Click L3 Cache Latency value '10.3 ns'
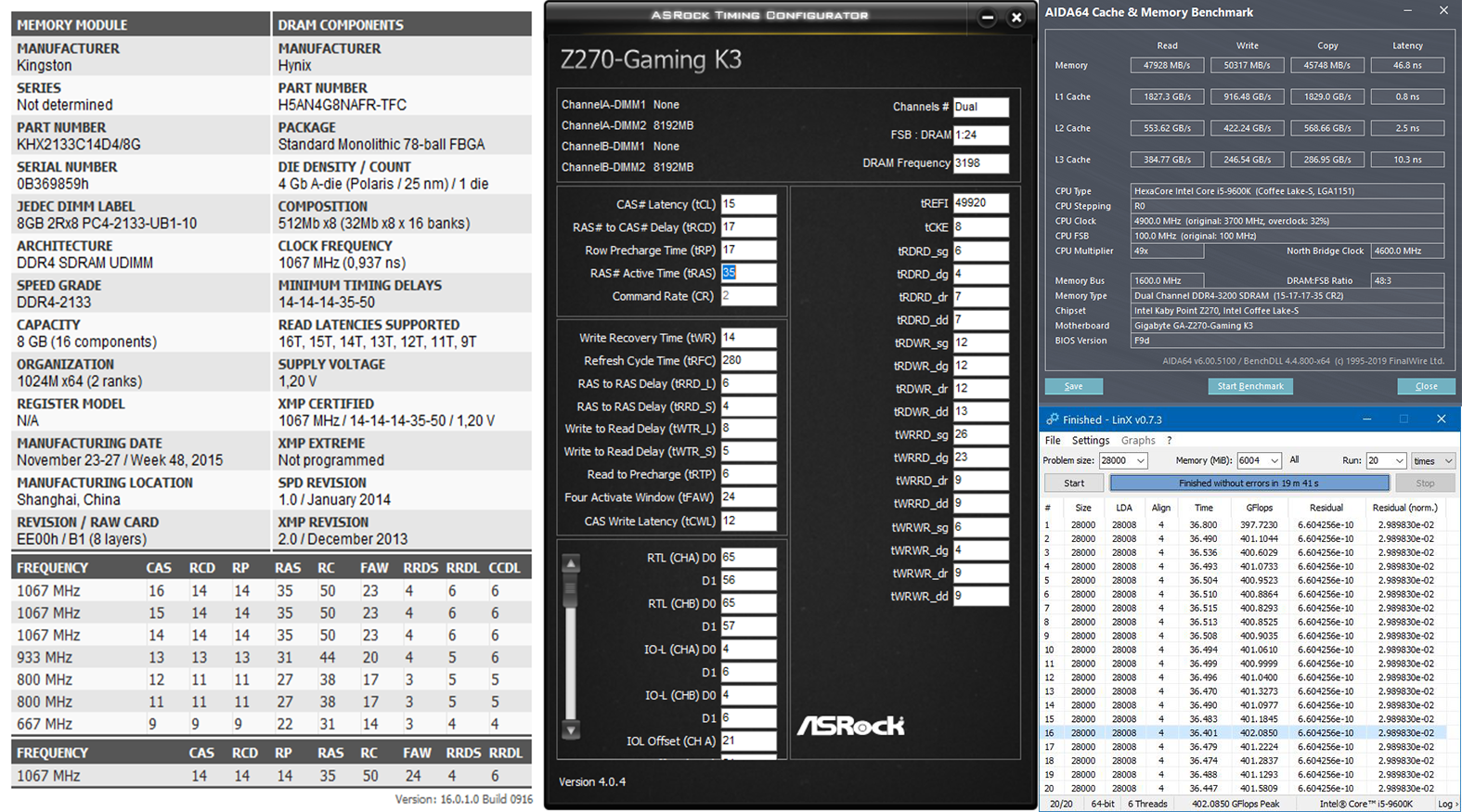Viewport: 1462px width, 812px height. point(1407,160)
